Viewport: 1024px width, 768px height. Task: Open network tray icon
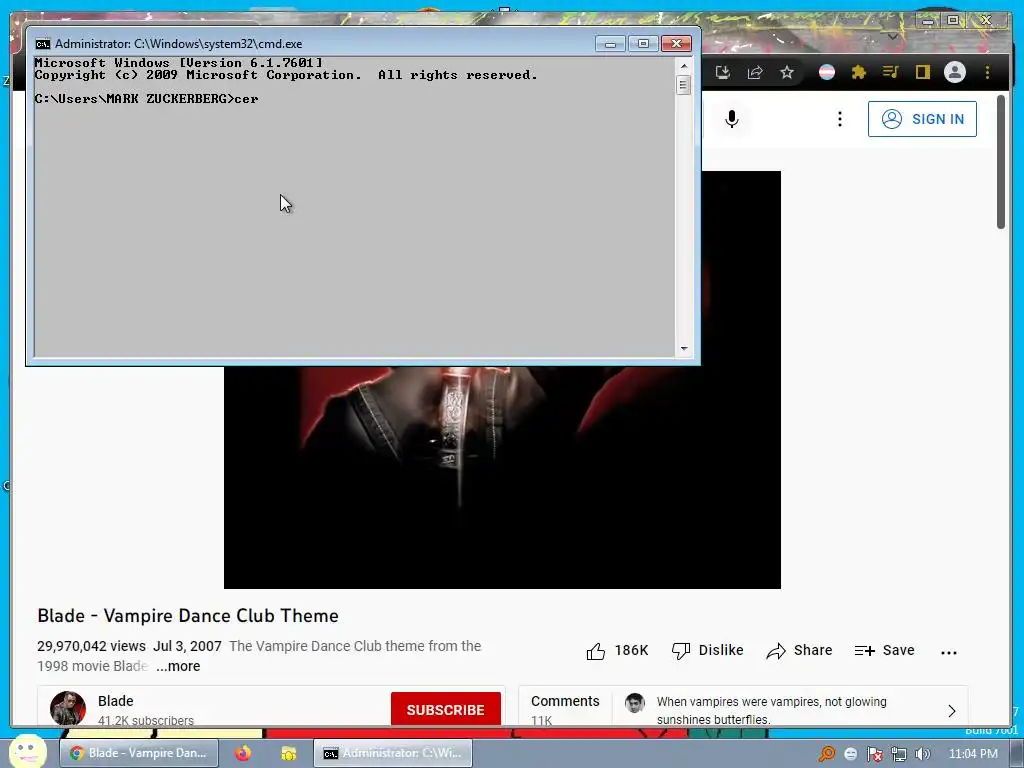click(899, 754)
